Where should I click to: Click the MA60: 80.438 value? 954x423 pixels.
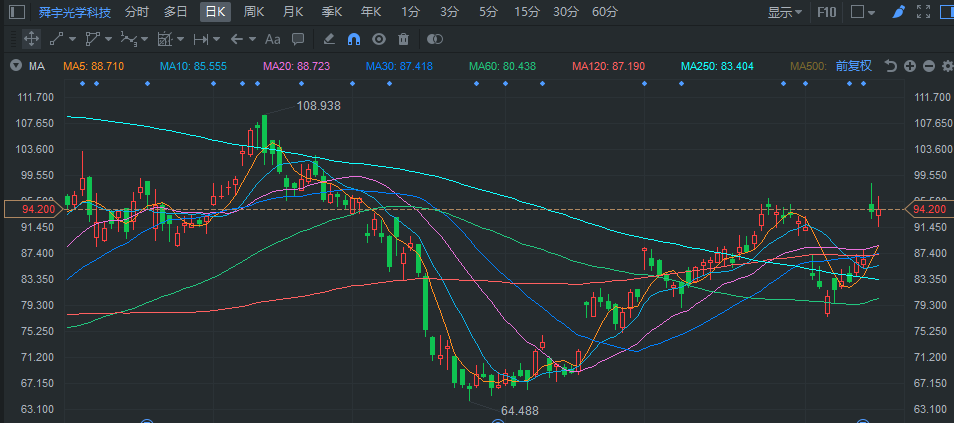click(503, 66)
